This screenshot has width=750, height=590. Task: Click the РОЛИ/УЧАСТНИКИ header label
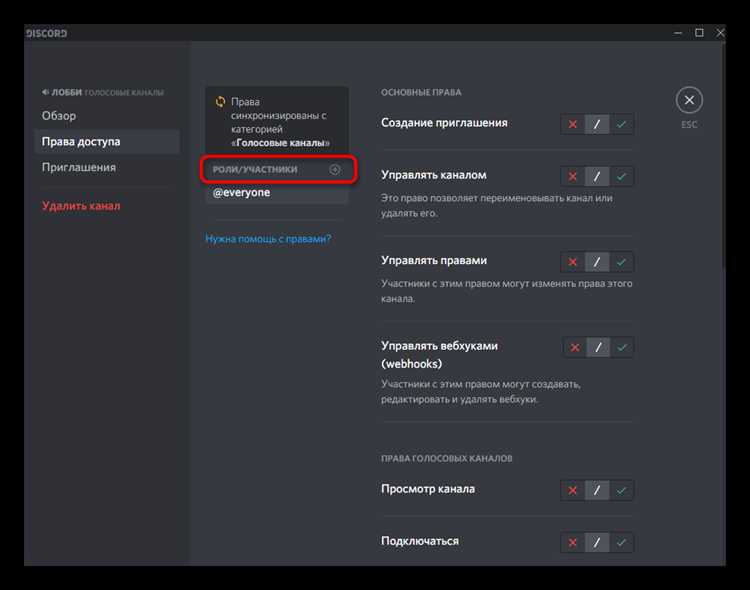point(255,169)
